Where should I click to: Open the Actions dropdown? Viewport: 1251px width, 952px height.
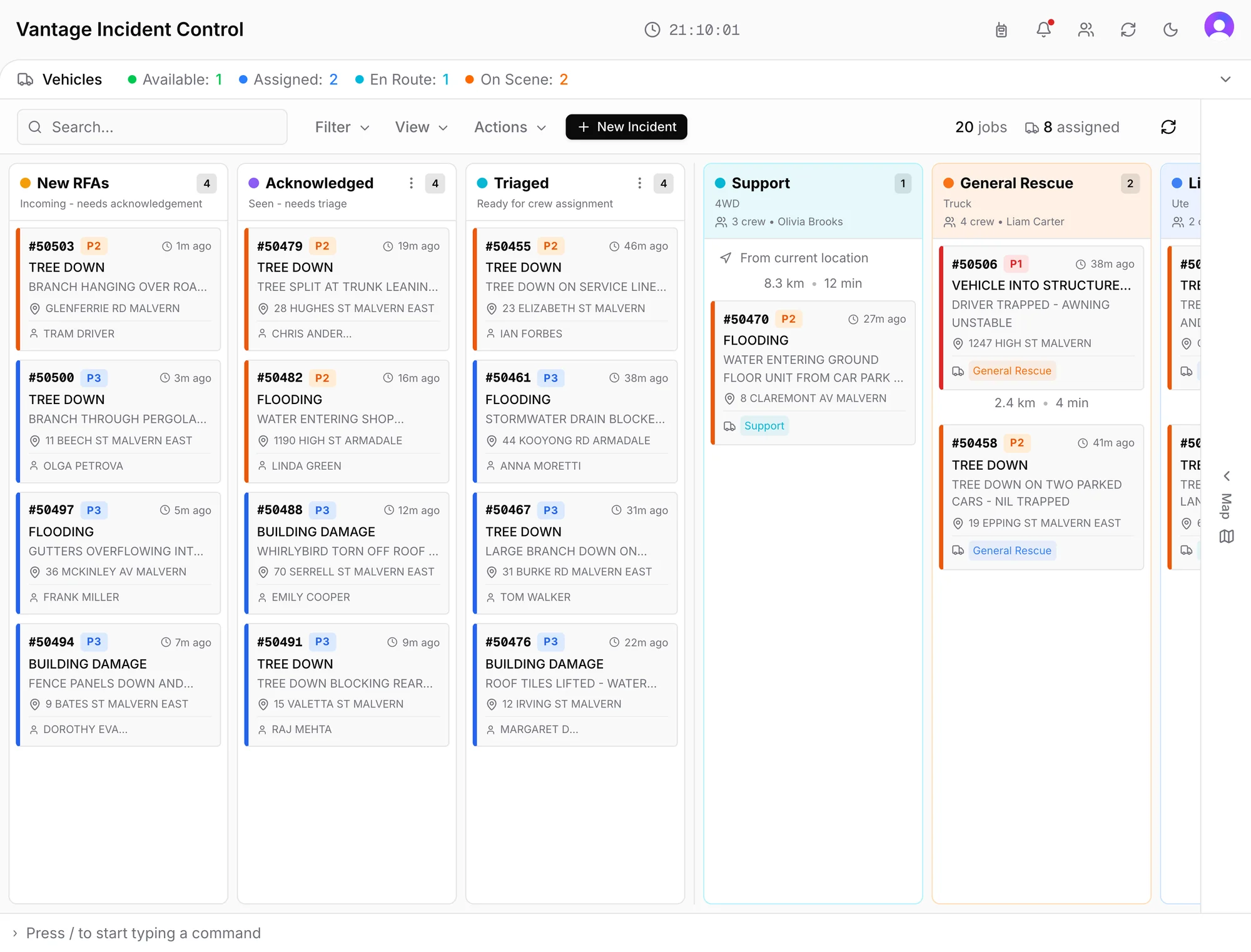pyautogui.click(x=510, y=127)
